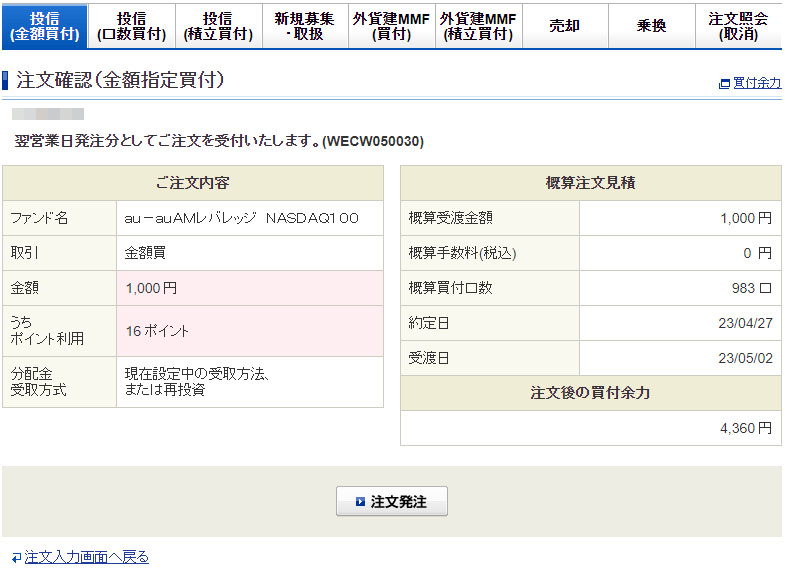Open 外貨建MMF(買付) tab
This screenshot has width=785, height=570.
[391, 26]
